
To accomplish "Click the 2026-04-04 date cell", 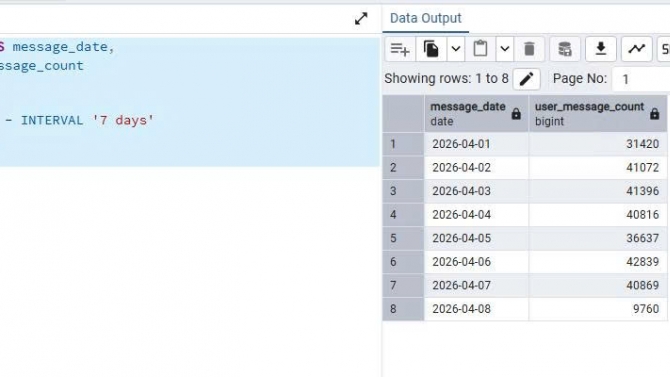I will click(x=476, y=215).
